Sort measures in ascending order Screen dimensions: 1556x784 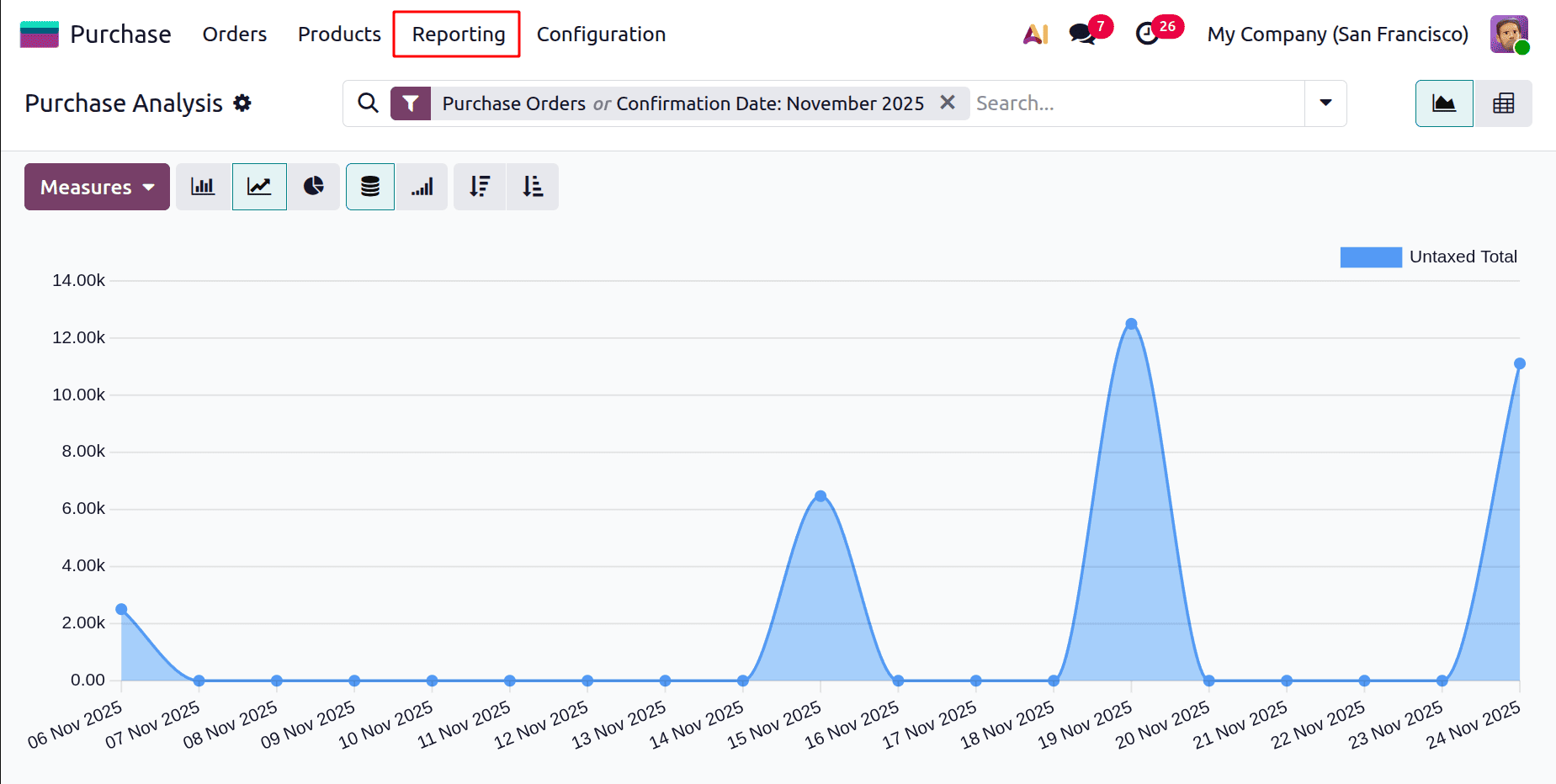pos(532,186)
